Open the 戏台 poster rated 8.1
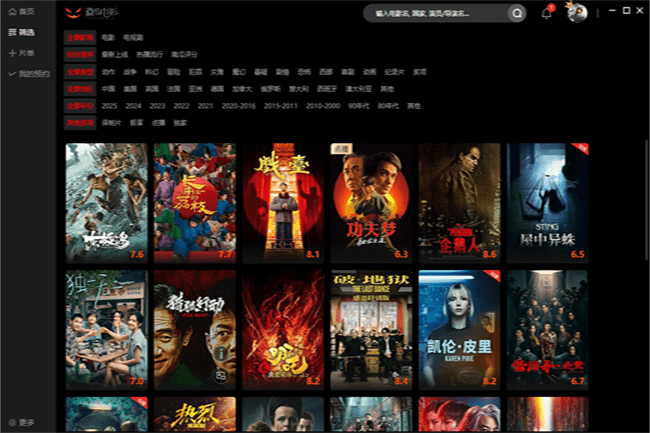Image resolution: width=650 pixels, height=433 pixels. coord(283,203)
